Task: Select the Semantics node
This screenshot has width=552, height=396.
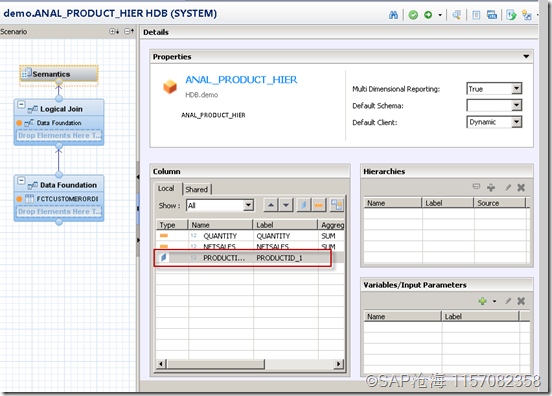Action: coord(59,74)
